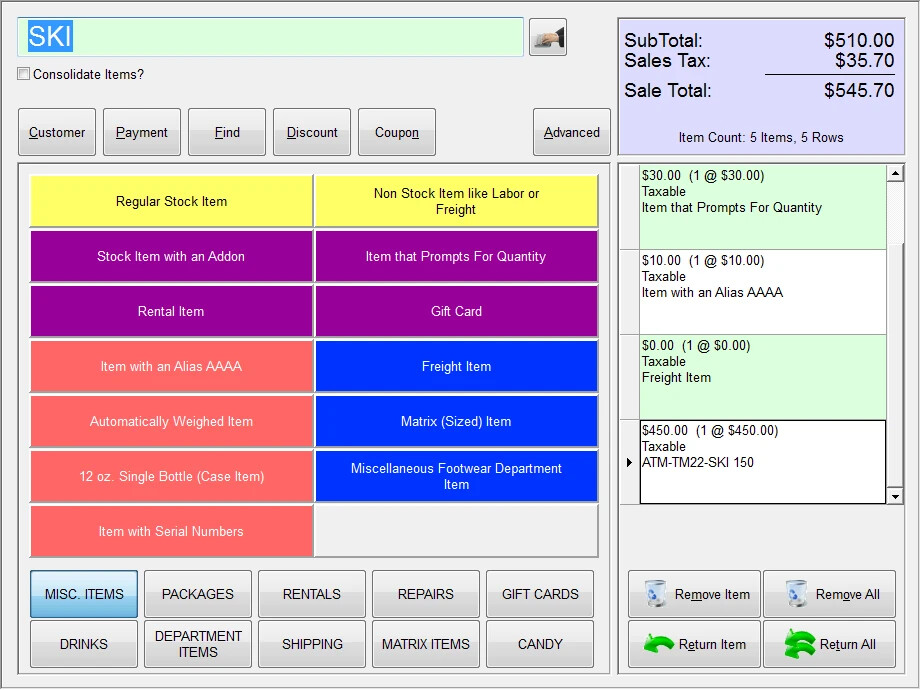Select the Matrix (Sized) Item tile

point(456,421)
